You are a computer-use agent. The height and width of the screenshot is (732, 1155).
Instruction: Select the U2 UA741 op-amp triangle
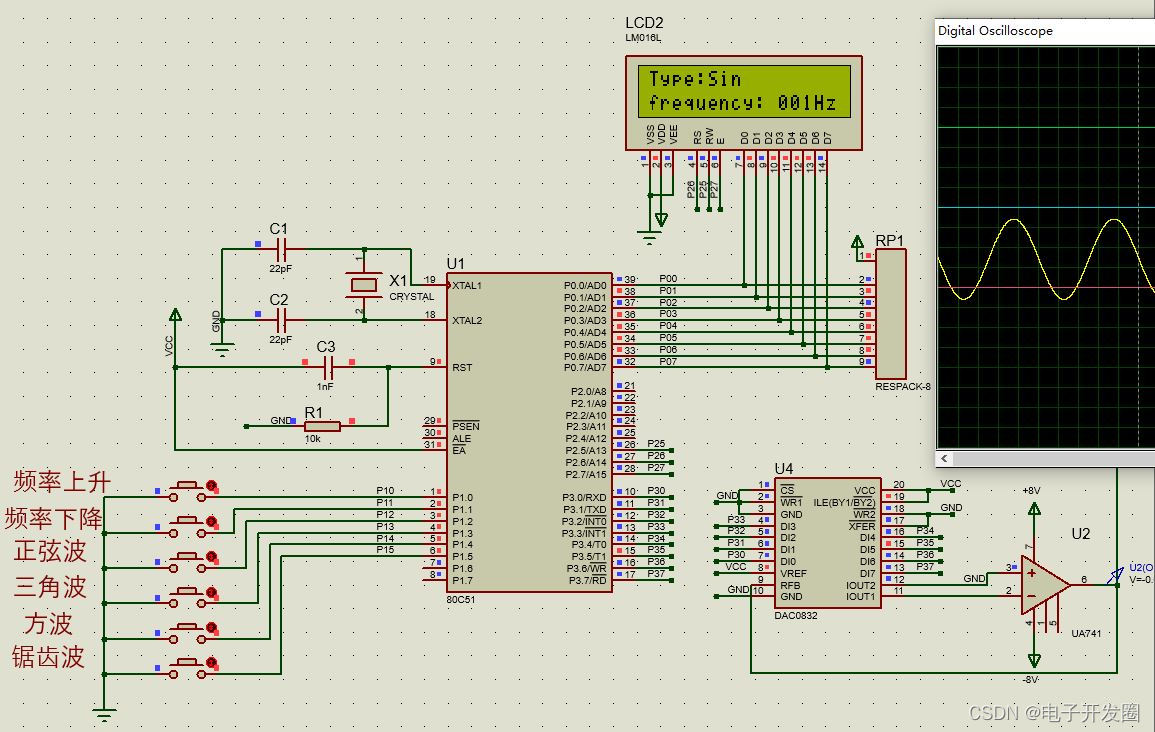pyautogui.click(x=1045, y=585)
